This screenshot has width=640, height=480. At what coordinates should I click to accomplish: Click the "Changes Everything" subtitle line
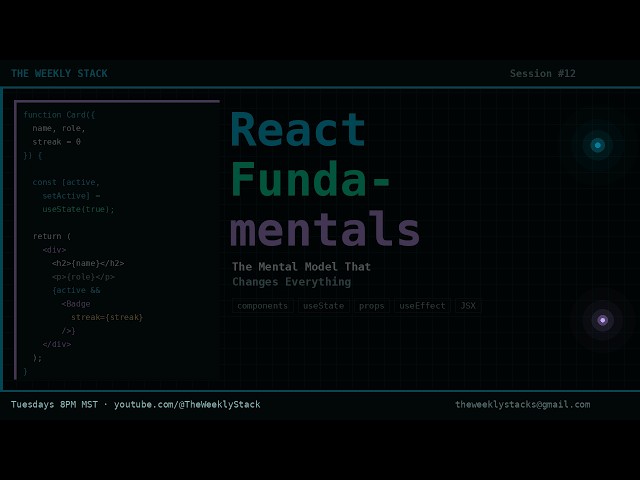[291, 282]
